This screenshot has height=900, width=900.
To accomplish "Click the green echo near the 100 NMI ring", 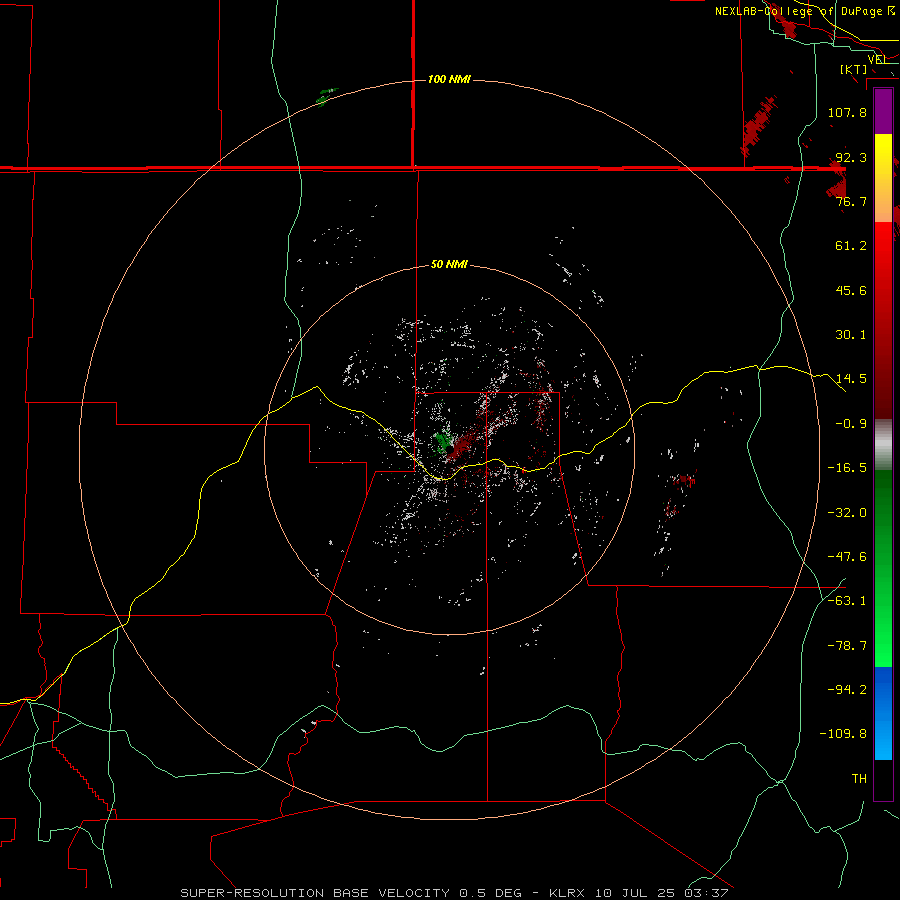I will click(x=327, y=96).
